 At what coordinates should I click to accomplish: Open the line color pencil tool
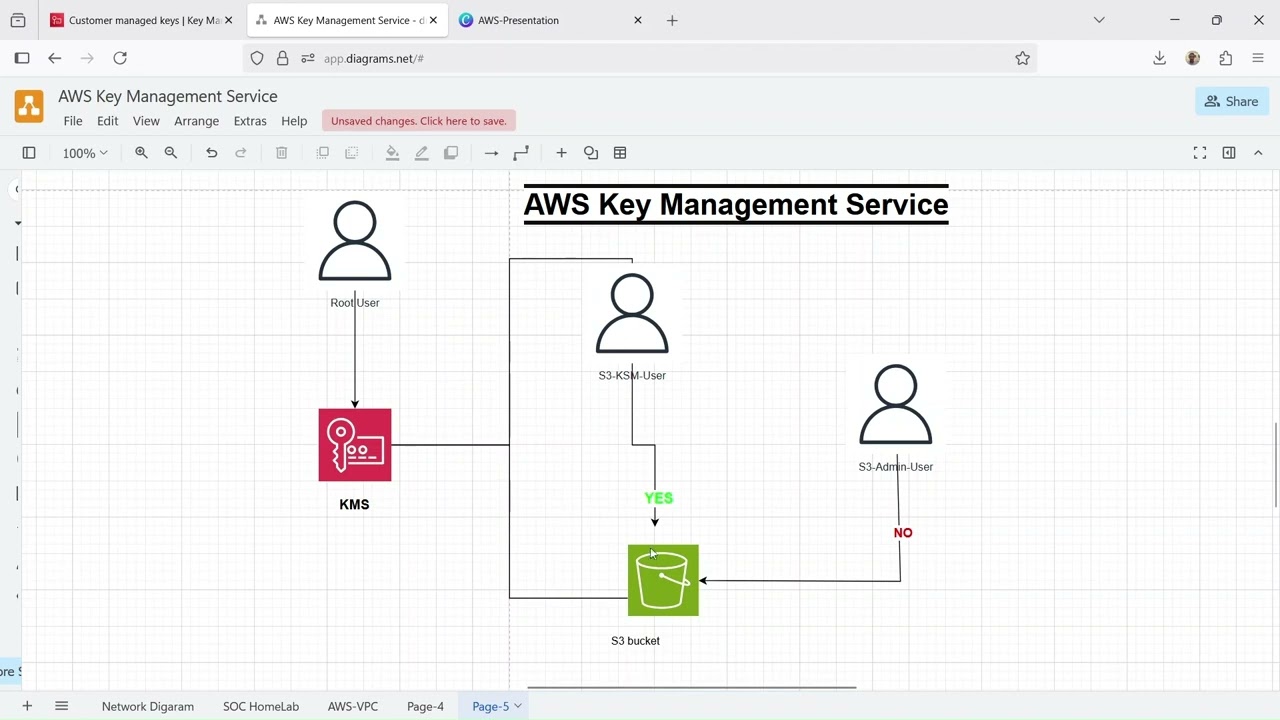(x=422, y=153)
